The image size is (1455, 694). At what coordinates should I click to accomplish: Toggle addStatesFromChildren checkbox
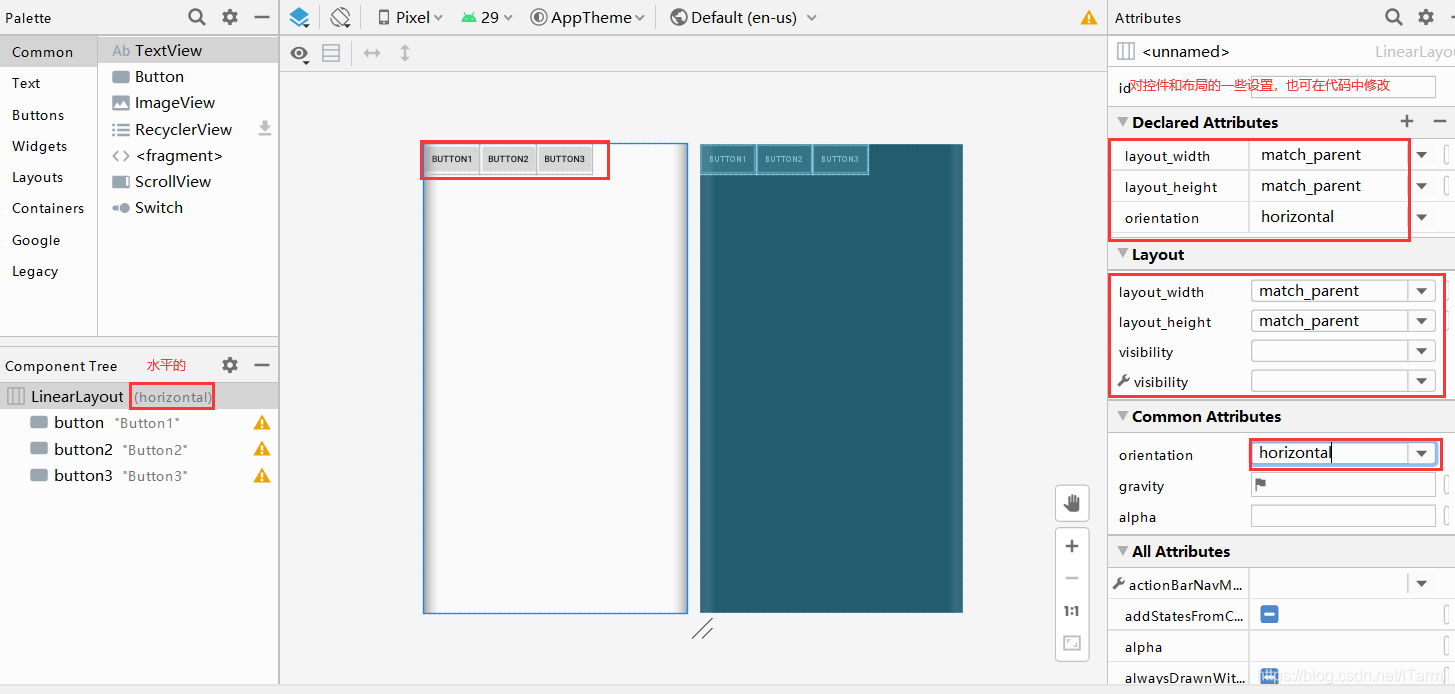pyautogui.click(x=1269, y=615)
